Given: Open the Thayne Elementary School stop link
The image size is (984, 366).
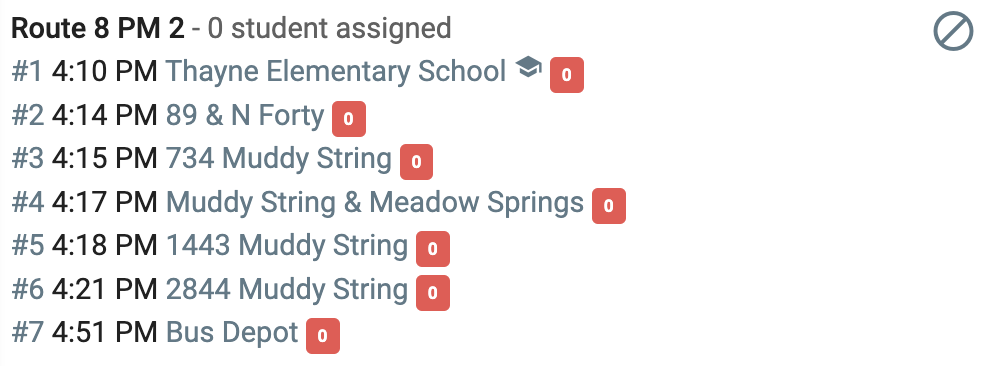Looking at the screenshot, I should (336, 72).
